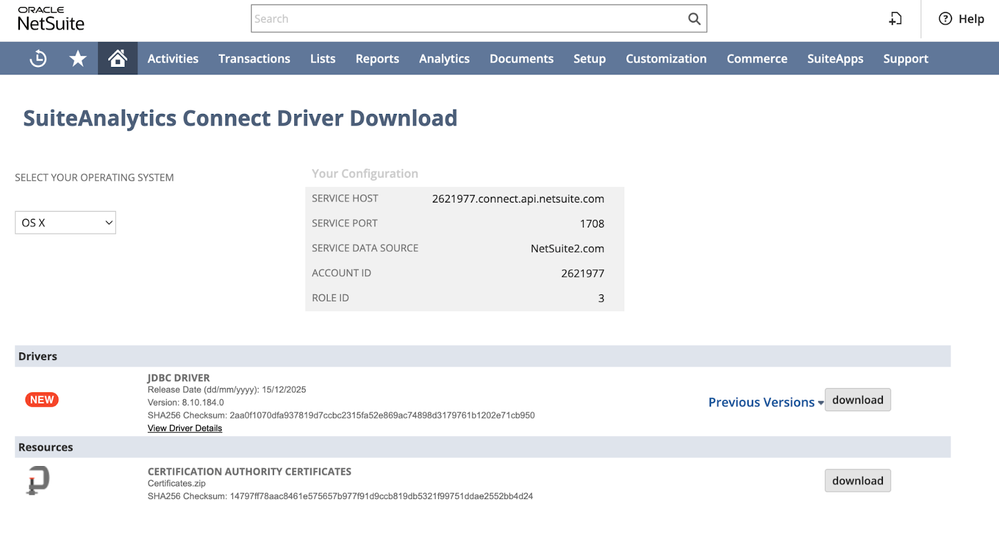The height and width of the screenshot is (533, 999).
Task: Download the Certification Authority Certificates
Action: (x=857, y=481)
